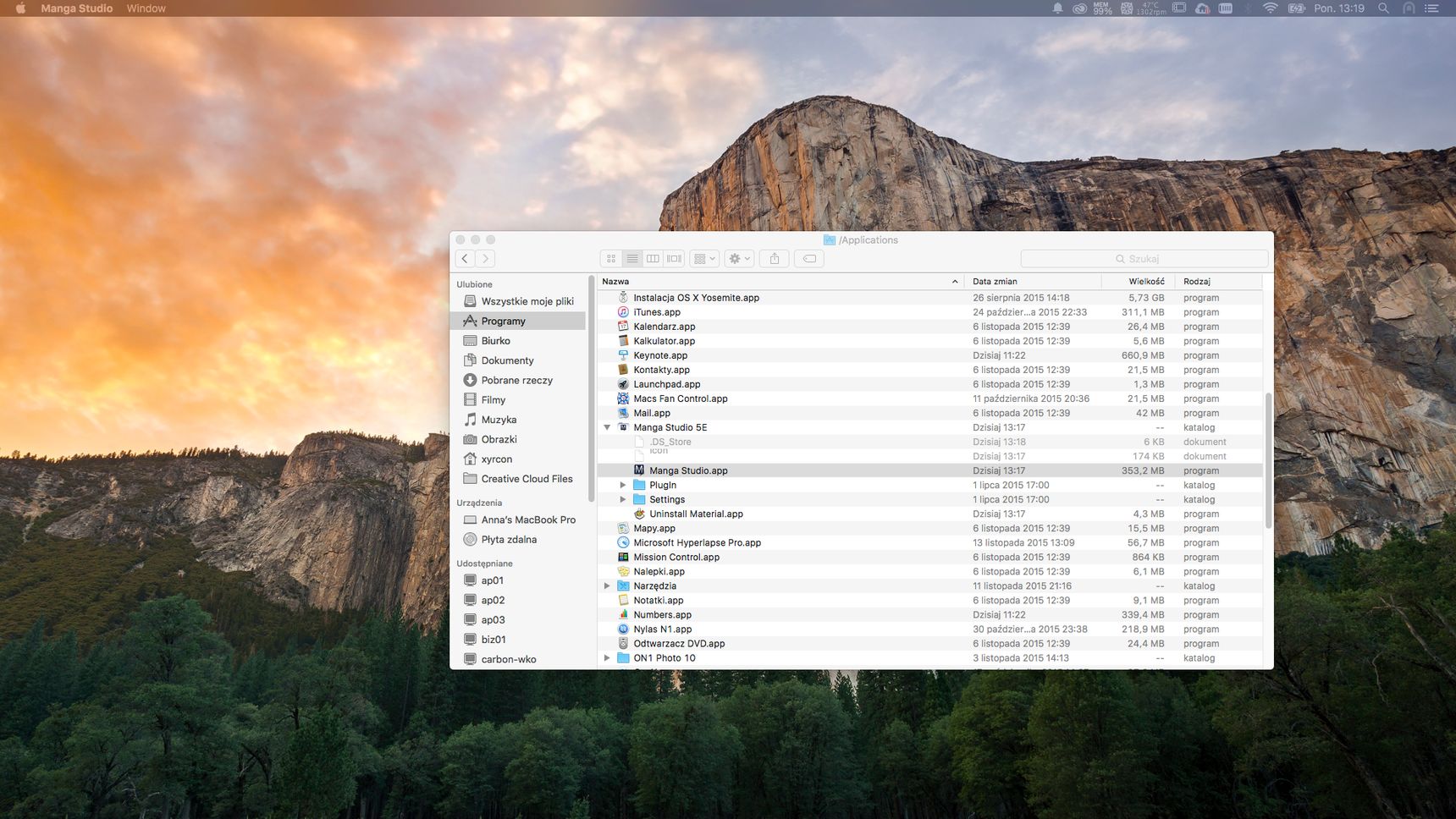1456x819 pixels.
Task: Select Mission Control.app row
Action: pyautogui.click(x=929, y=558)
